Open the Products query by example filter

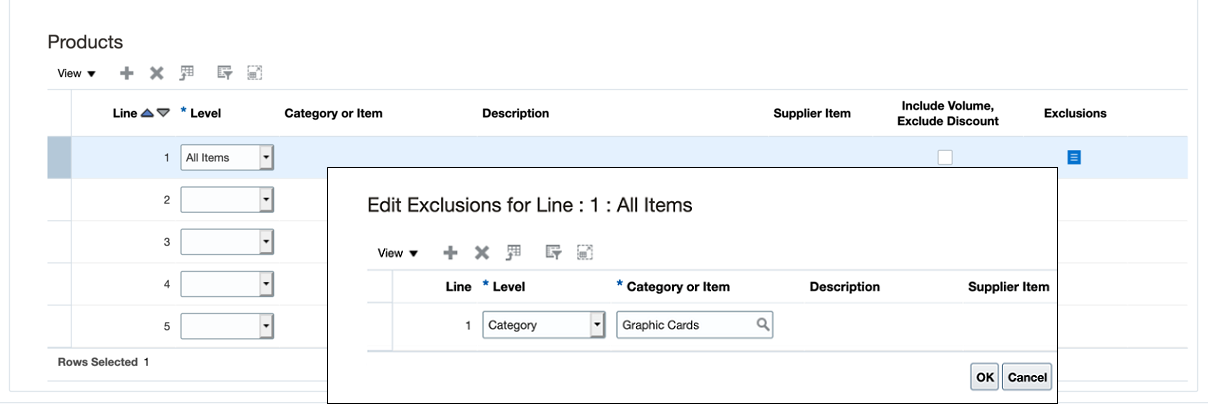coord(225,73)
